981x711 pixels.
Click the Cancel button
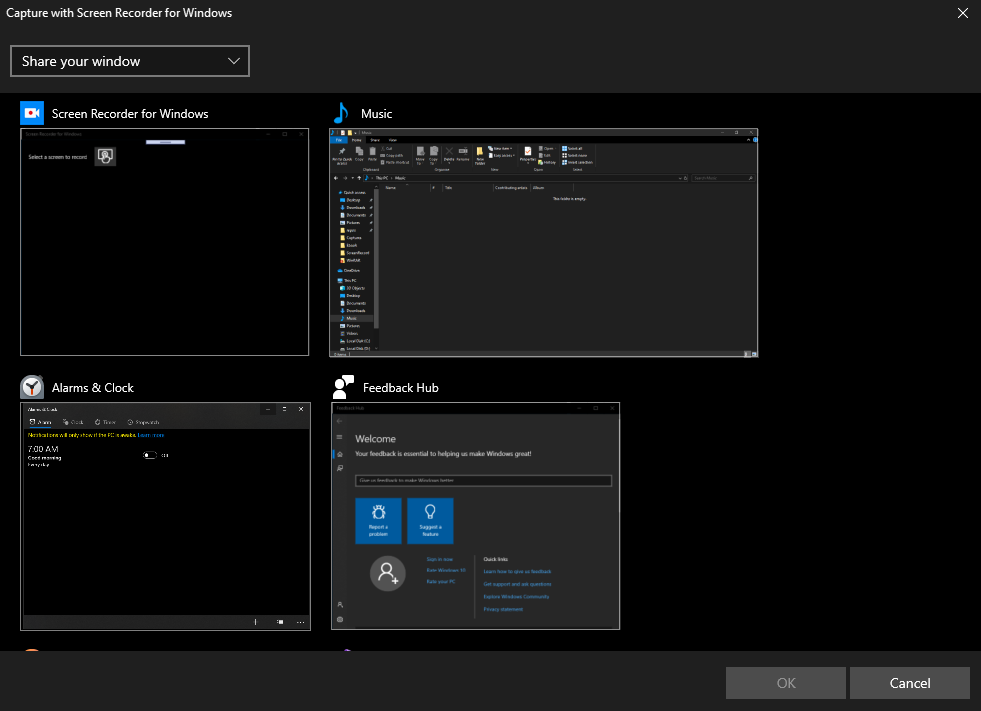click(x=909, y=683)
